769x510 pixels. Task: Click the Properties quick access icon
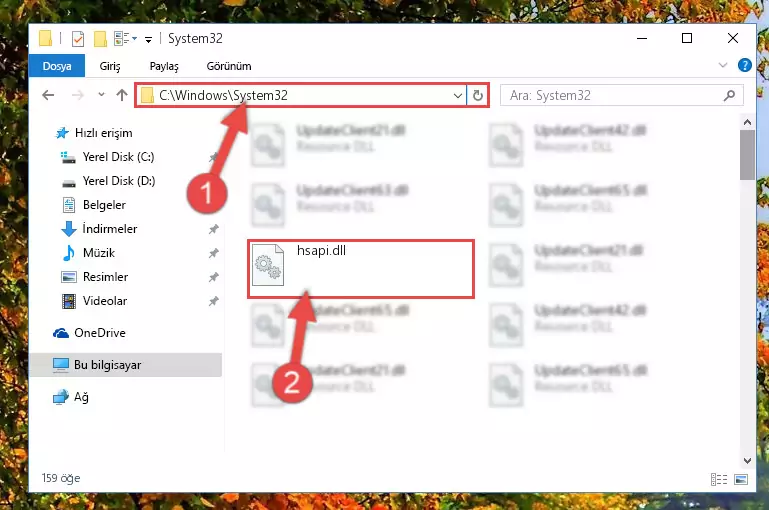click(78, 39)
